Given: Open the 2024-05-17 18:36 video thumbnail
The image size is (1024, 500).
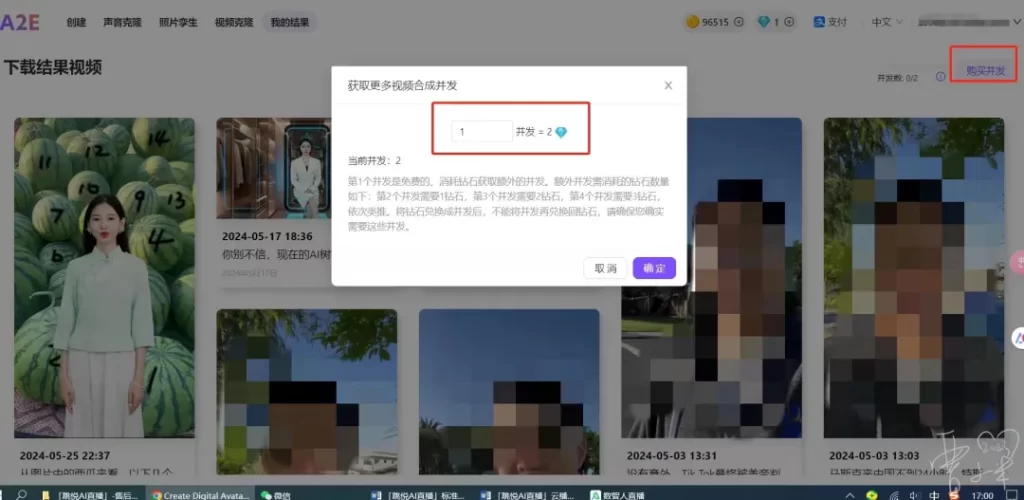Looking at the screenshot, I should pyautogui.click(x=274, y=168).
